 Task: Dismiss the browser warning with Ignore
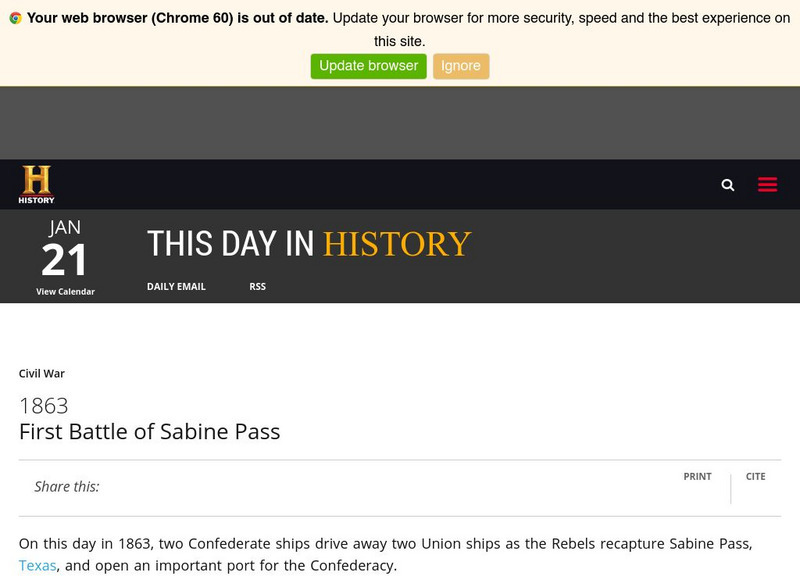coord(461,65)
